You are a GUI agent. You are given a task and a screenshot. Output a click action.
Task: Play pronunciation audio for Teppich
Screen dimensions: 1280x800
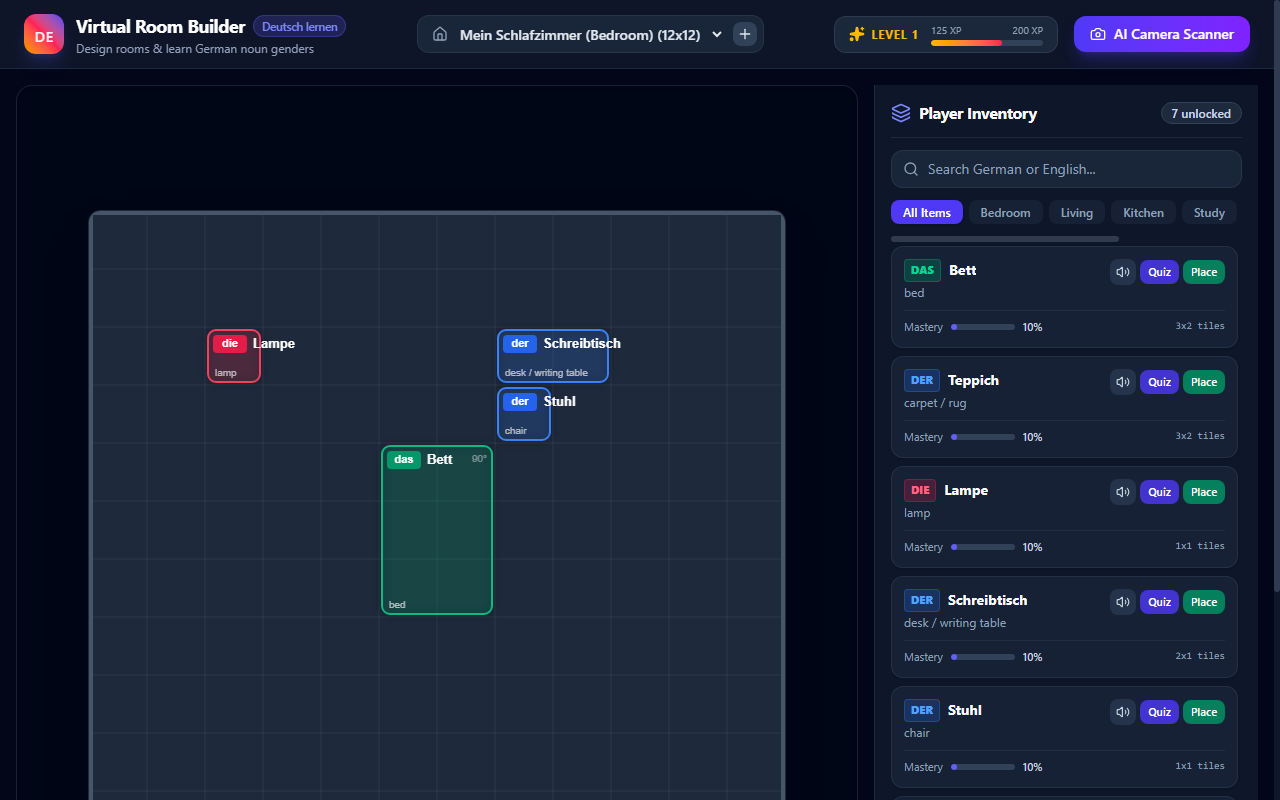1123,382
